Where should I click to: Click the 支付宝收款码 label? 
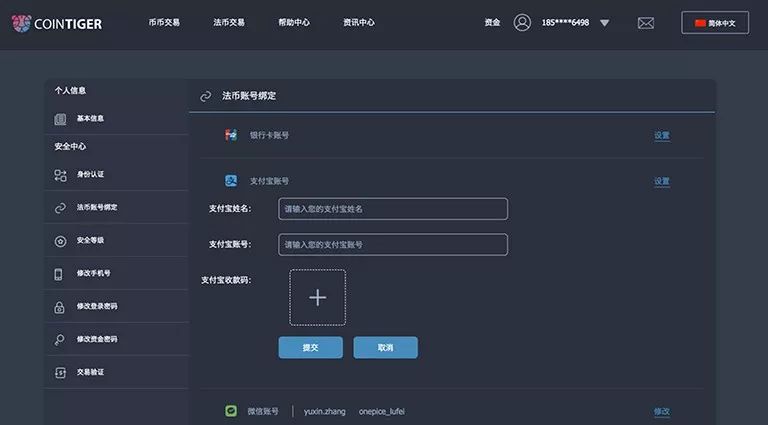pyautogui.click(x=226, y=280)
